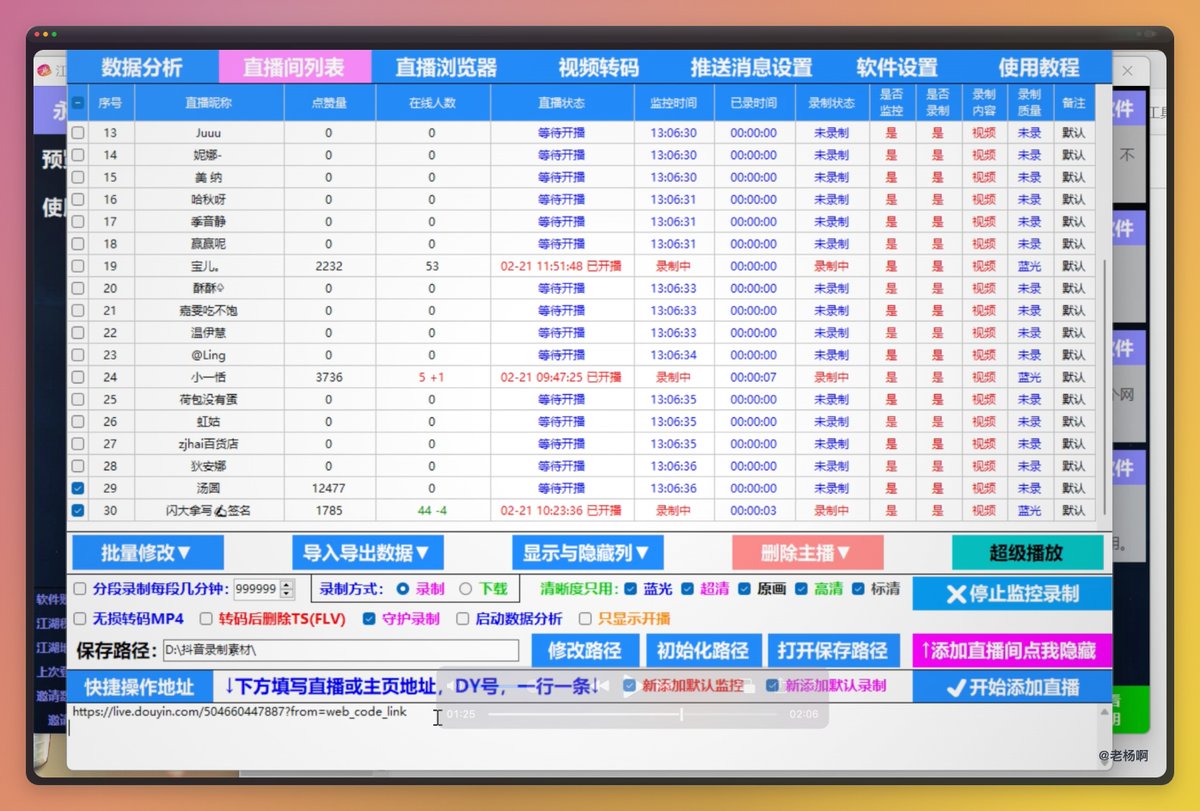The height and width of the screenshot is (811, 1200).
Task: Close the background window with X button
Action: tap(1128, 71)
